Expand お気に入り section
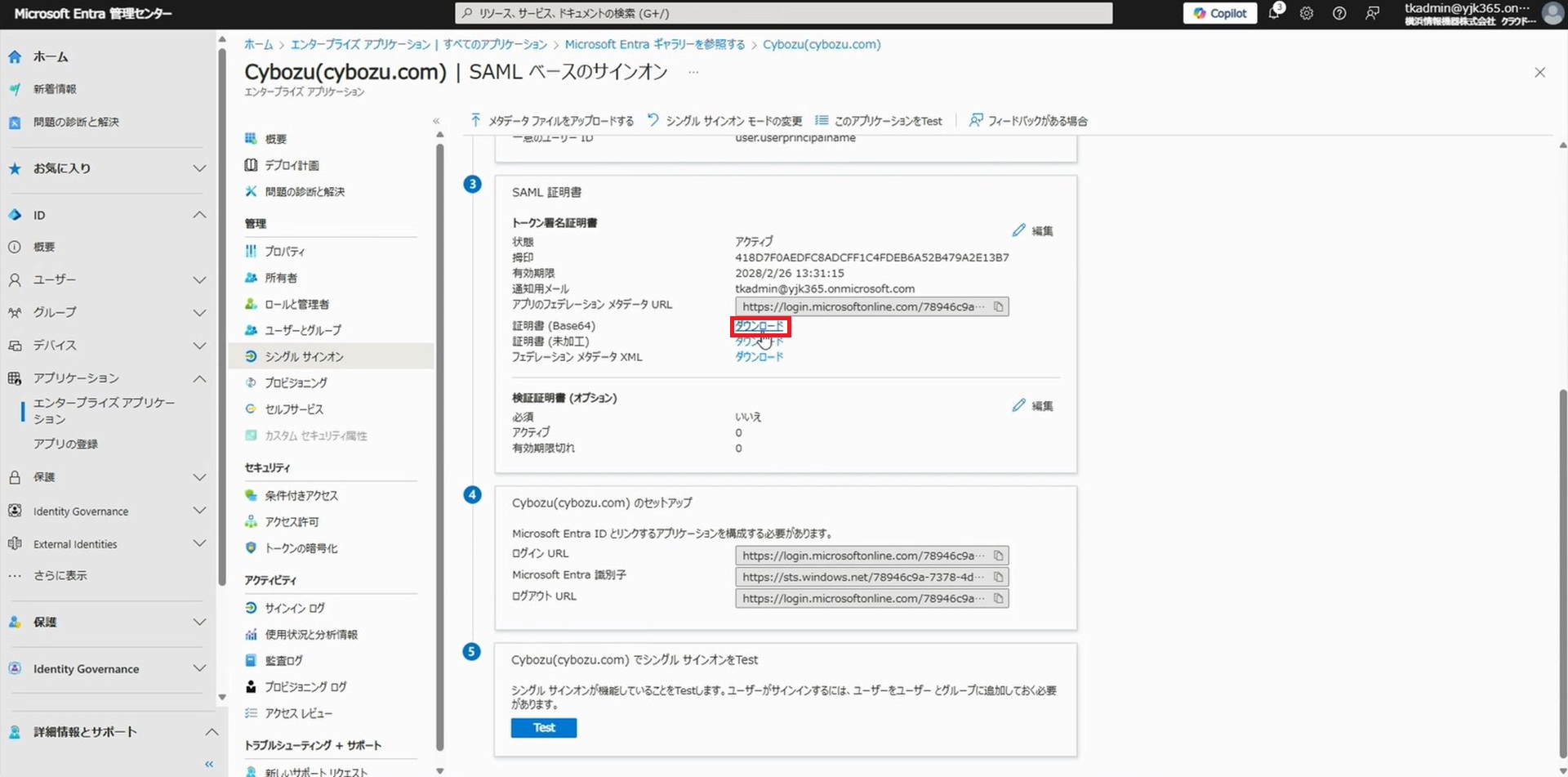The image size is (1568, 777). [x=198, y=168]
